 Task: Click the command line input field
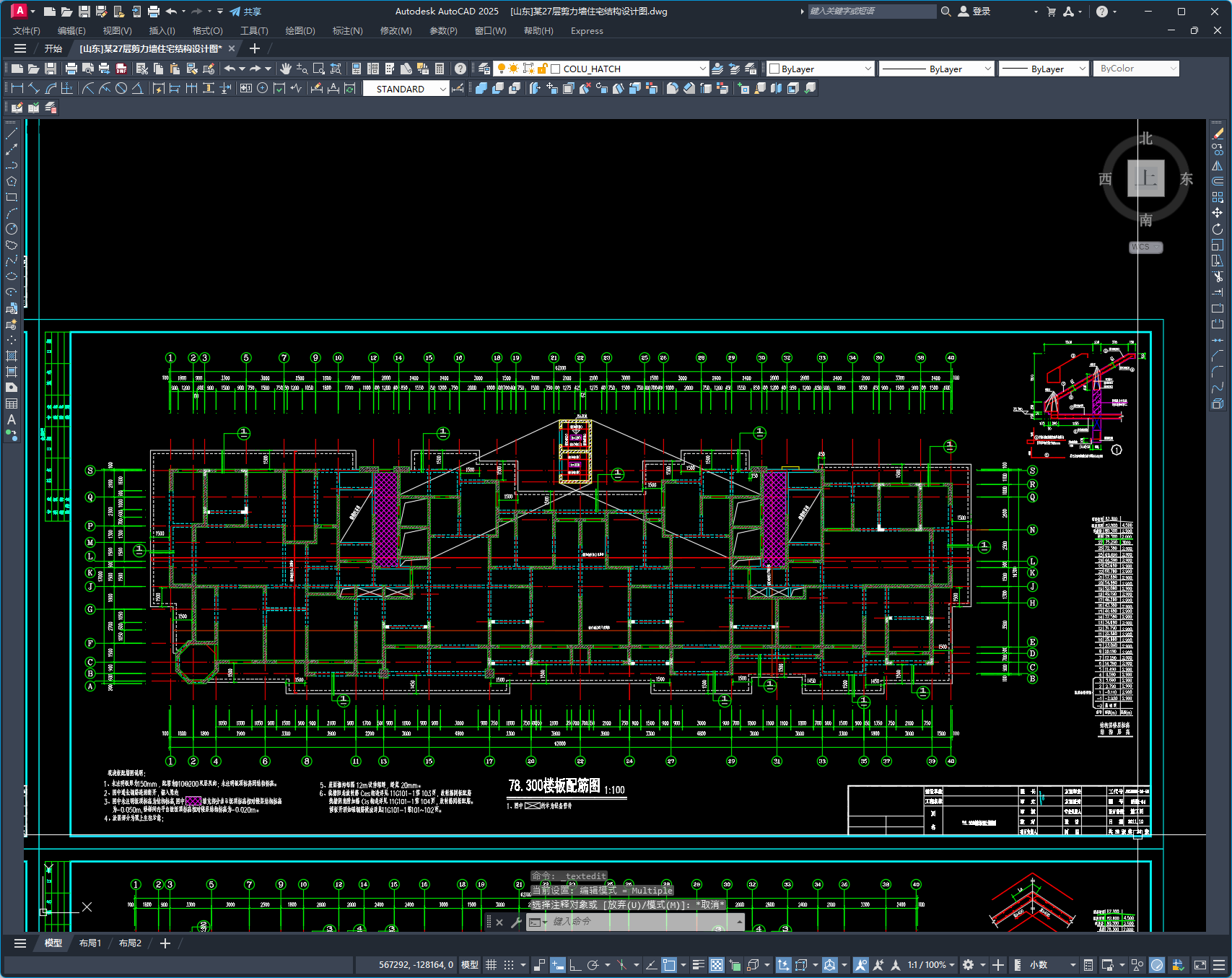(642, 922)
